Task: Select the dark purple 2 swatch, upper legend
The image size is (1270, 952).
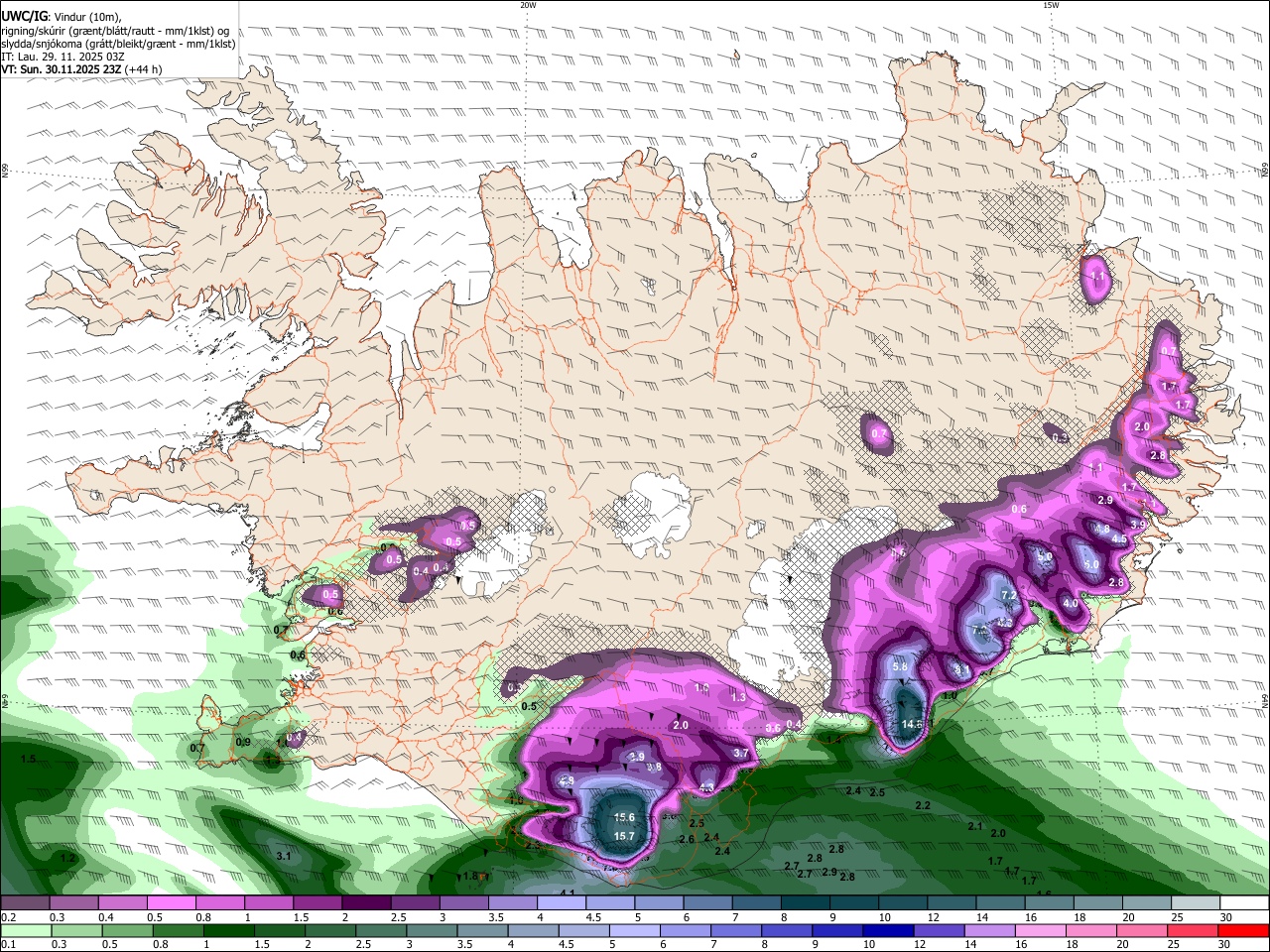Action: click(x=366, y=903)
